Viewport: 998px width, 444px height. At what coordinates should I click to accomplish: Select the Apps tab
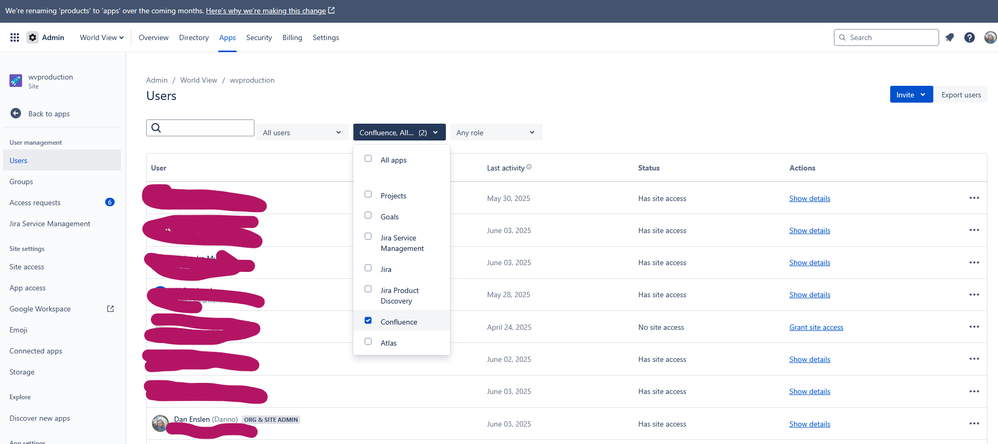tap(228, 38)
